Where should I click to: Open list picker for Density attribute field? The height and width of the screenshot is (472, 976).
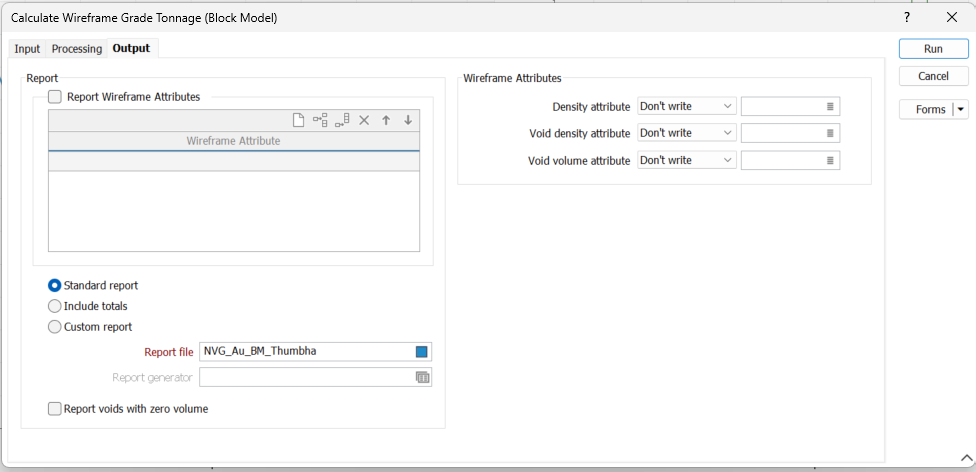(x=830, y=106)
